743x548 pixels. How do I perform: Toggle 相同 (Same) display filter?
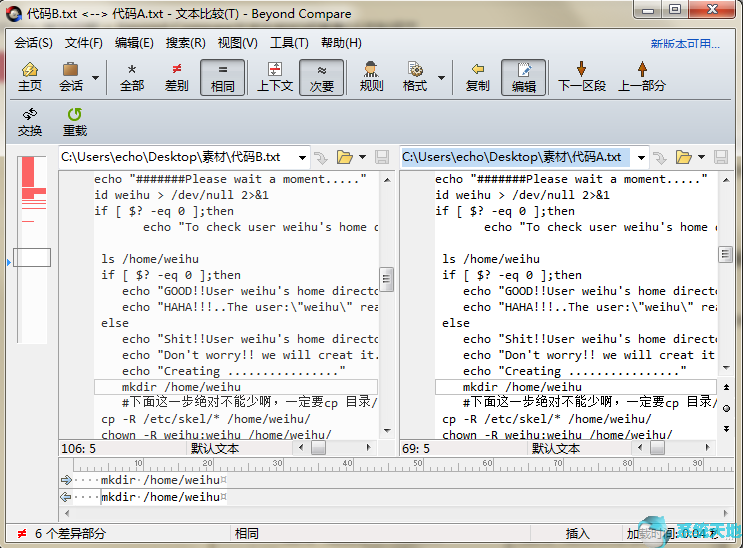(x=222, y=77)
